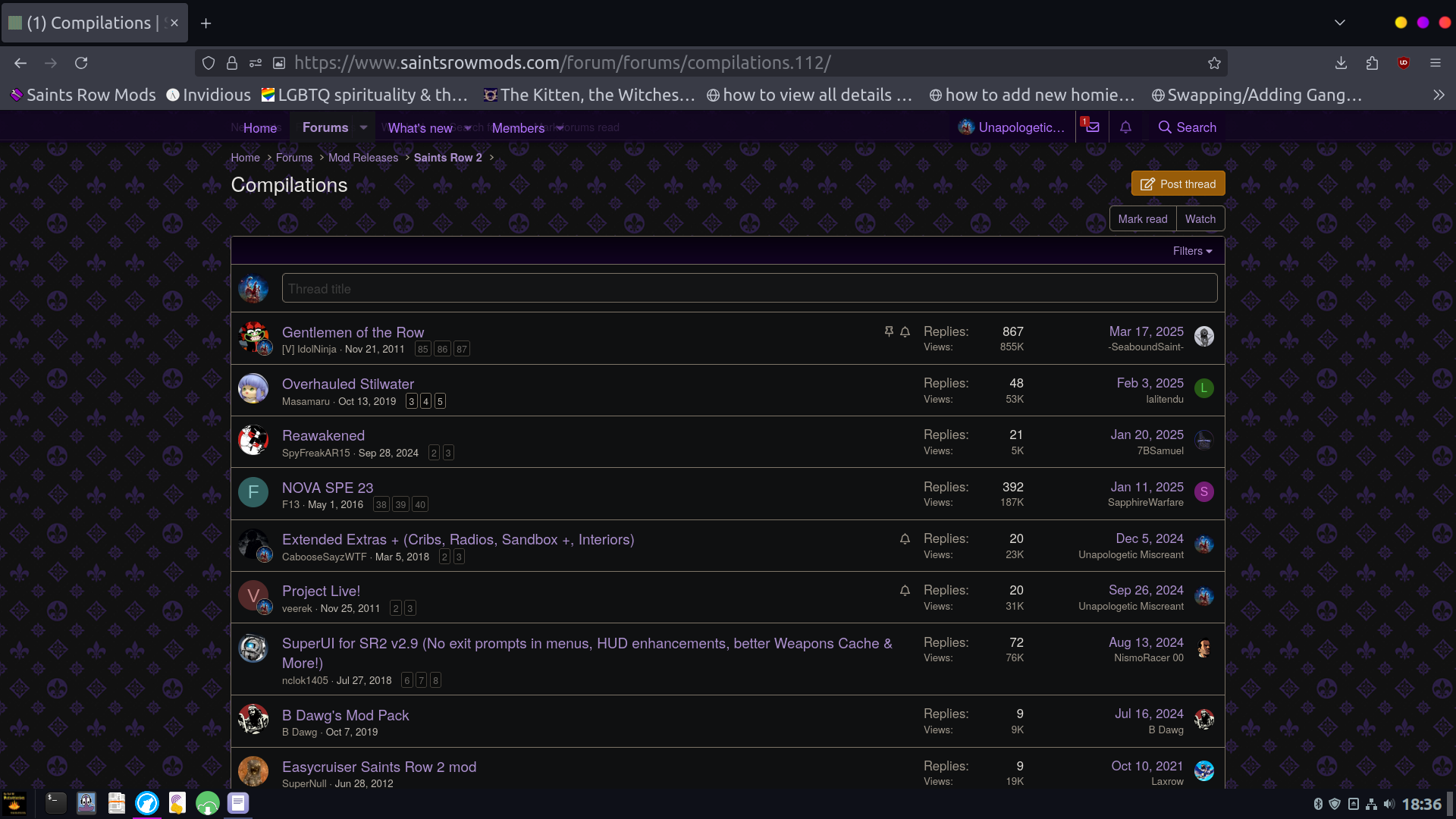Reload the page with the refresh icon
Viewport: 1456px width, 819px height.
click(81, 63)
